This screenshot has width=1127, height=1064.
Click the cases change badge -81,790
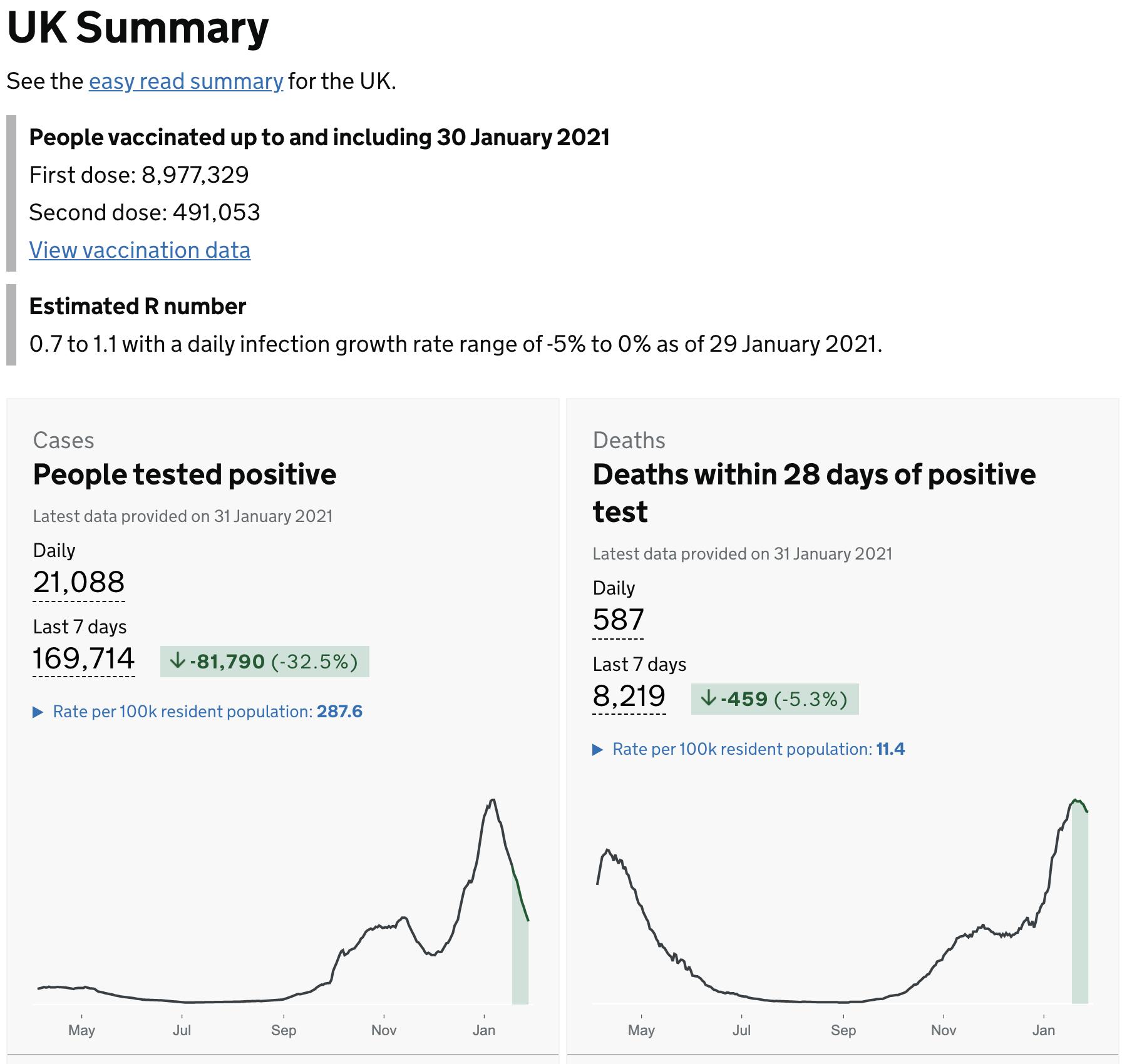(264, 662)
